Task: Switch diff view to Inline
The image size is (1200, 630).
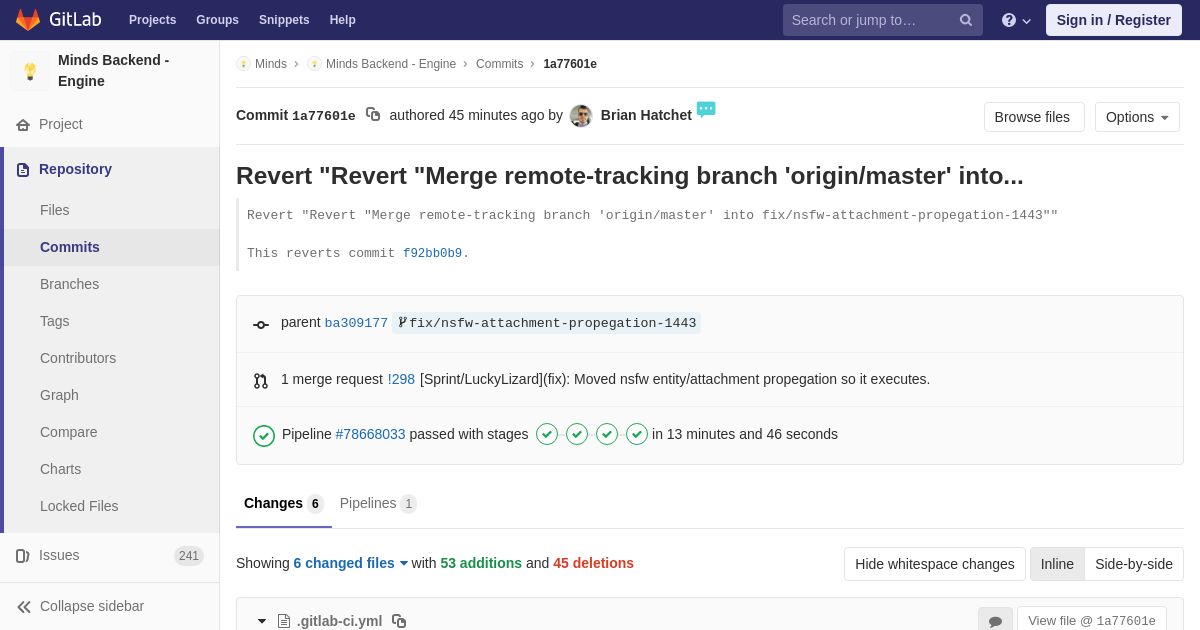Action: coord(1057,564)
